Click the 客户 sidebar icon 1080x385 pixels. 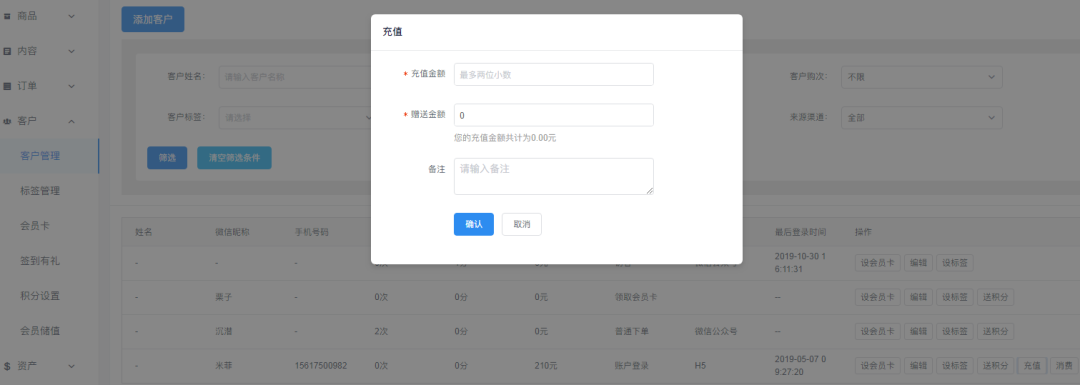8,121
